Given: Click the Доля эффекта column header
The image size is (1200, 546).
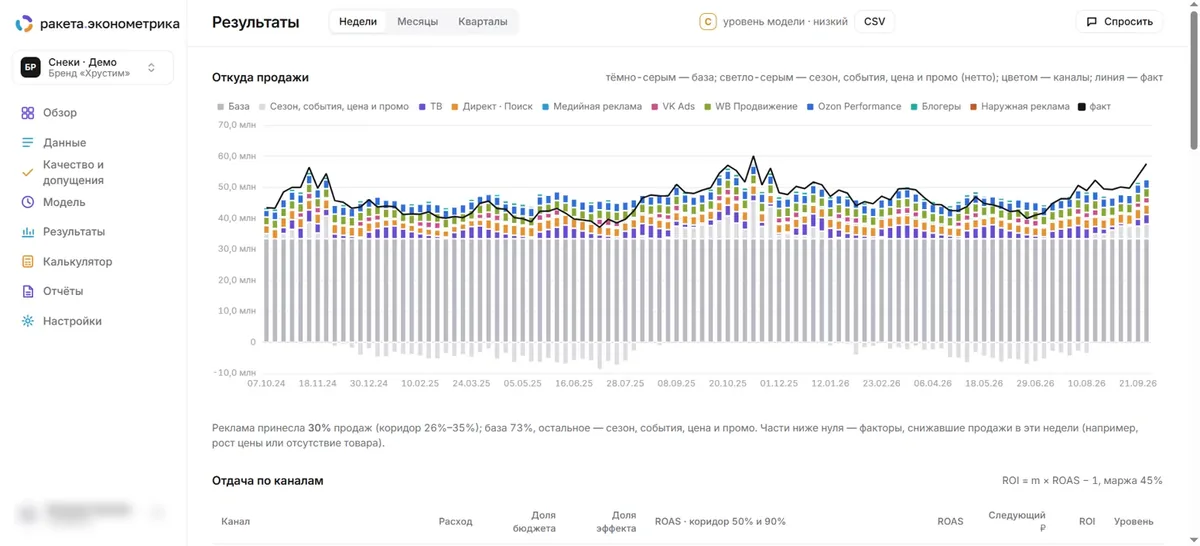Looking at the screenshot, I should (x=617, y=521).
